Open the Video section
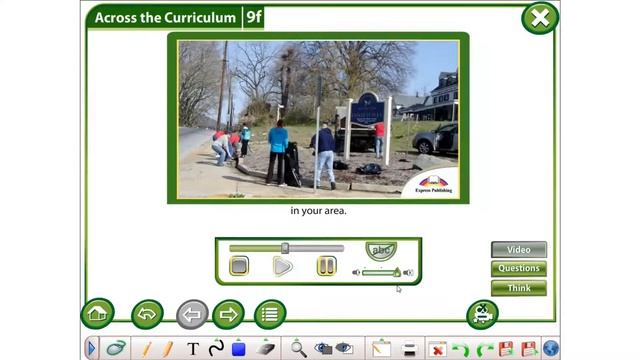 [x=519, y=249]
